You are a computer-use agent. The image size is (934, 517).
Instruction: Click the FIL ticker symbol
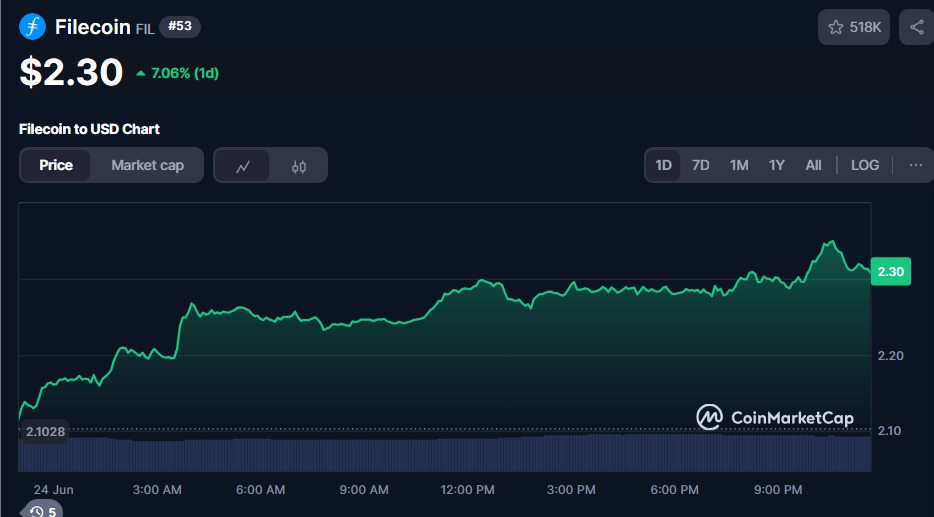tap(145, 29)
